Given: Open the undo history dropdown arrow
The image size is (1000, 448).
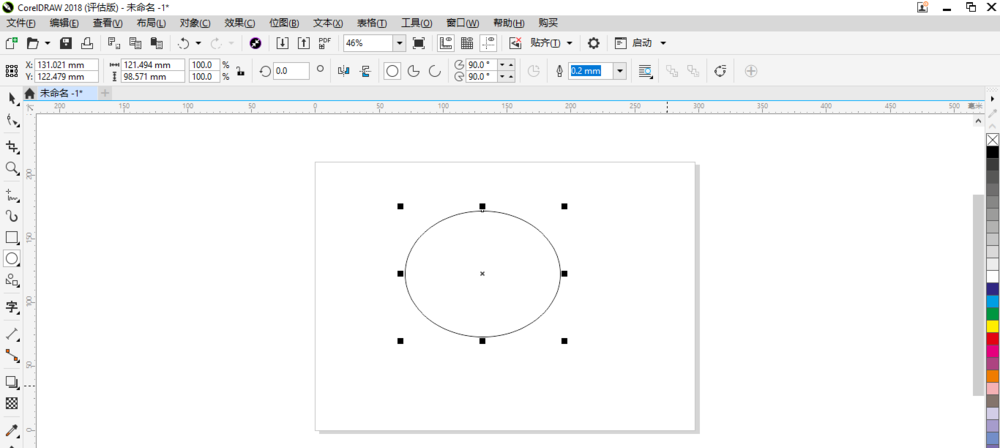Looking at the screenshot, I should click(x=198, y=43).
